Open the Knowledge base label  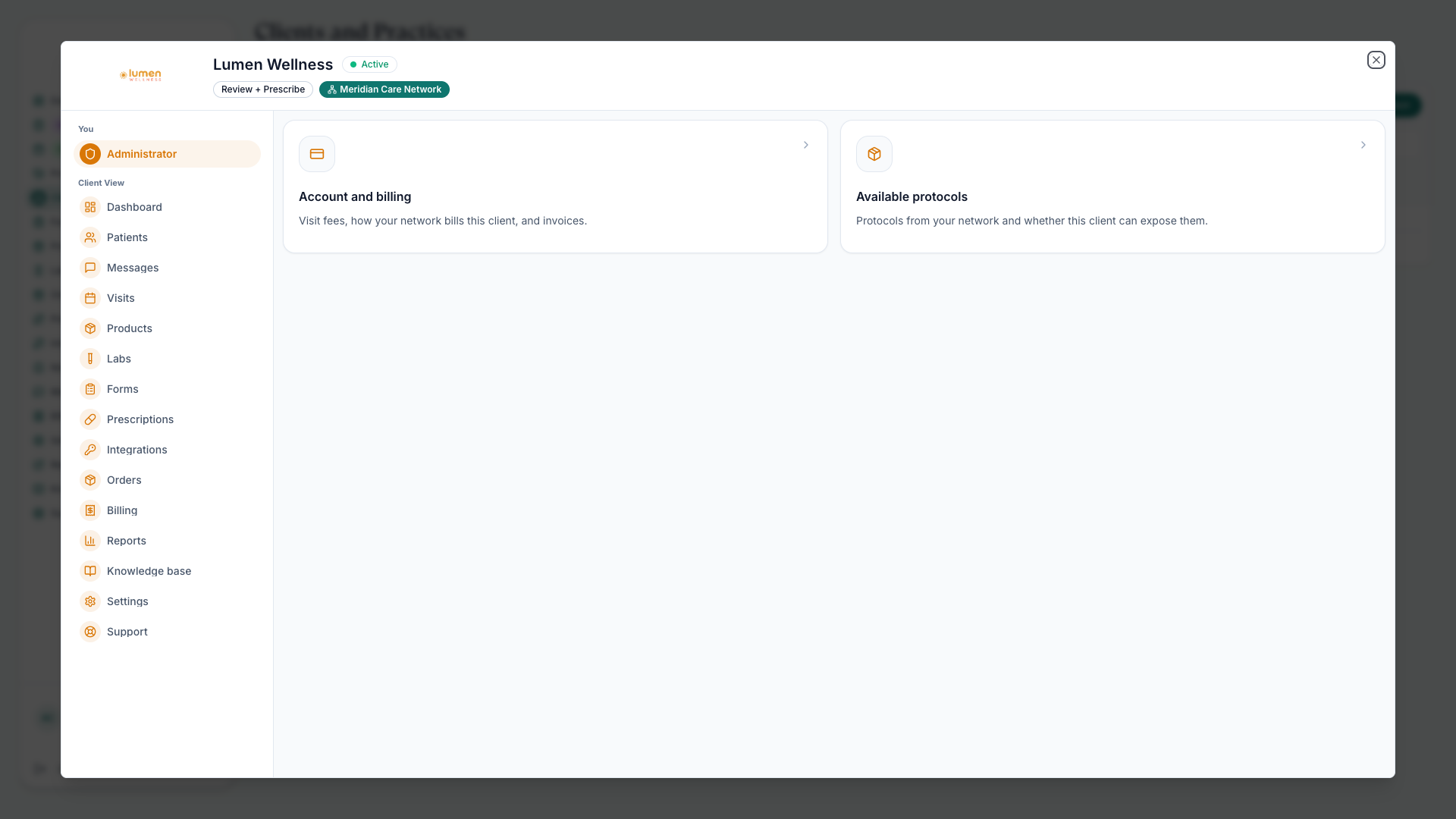click(x=149, y=571)
